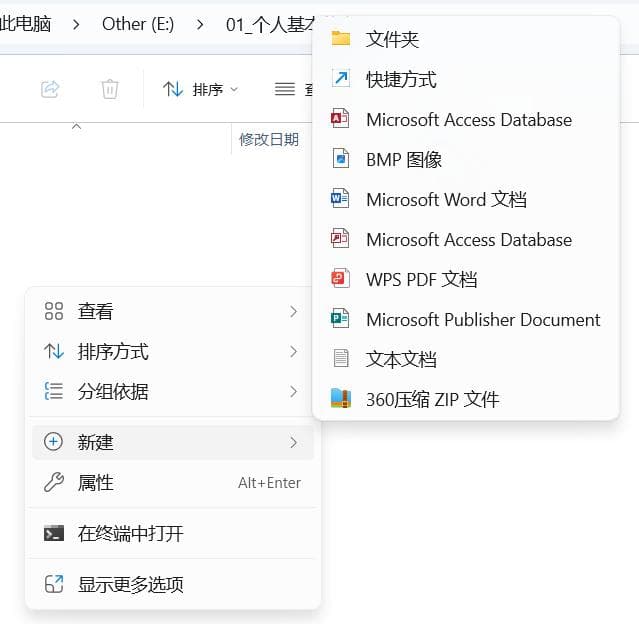Open 属性 properties from context menu

point(173,483)
